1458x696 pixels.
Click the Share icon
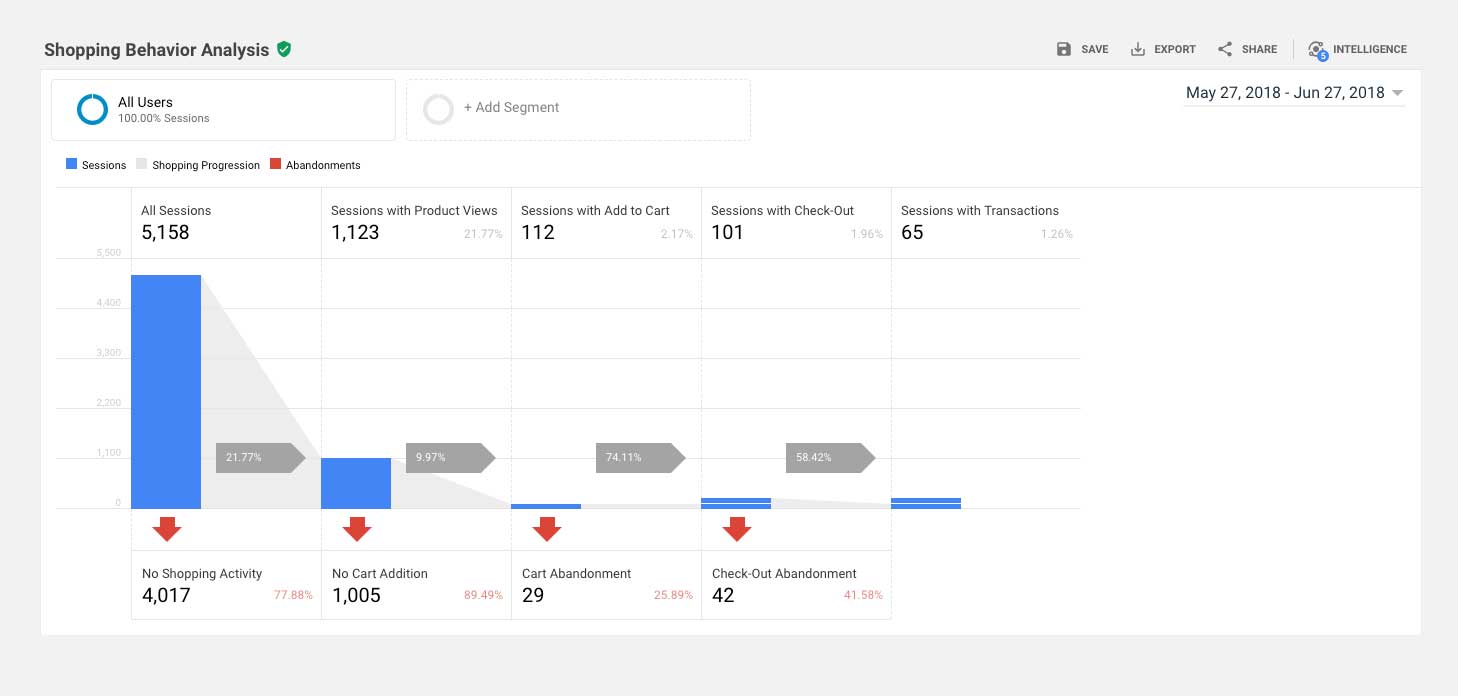pyautogui.click(x=1225, y=49)
